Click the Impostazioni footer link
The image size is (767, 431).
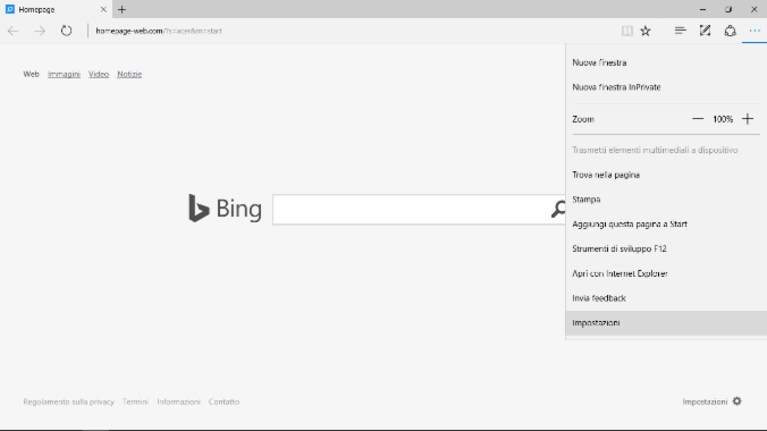click(x=705, y=402)
